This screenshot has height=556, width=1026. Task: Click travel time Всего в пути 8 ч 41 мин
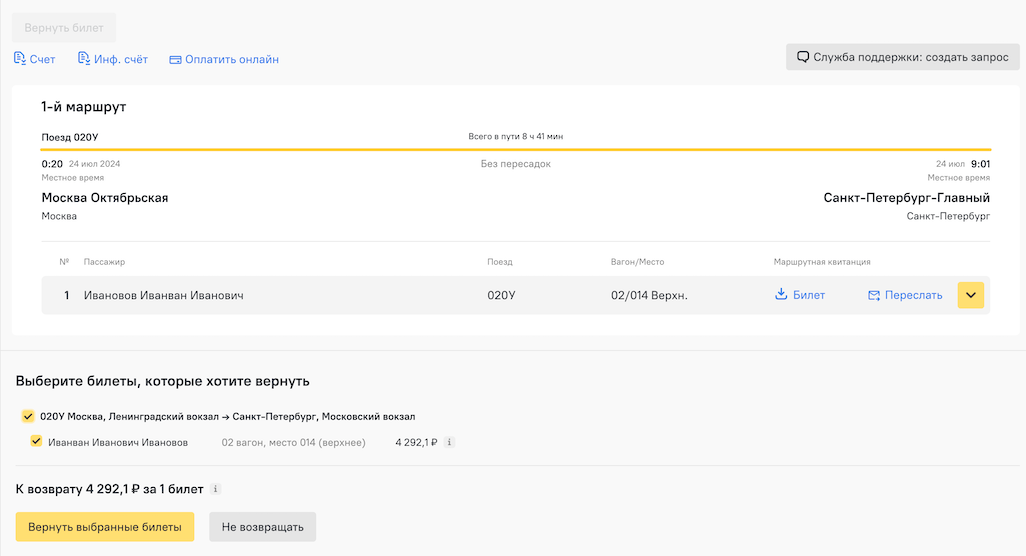click(516, 137)
